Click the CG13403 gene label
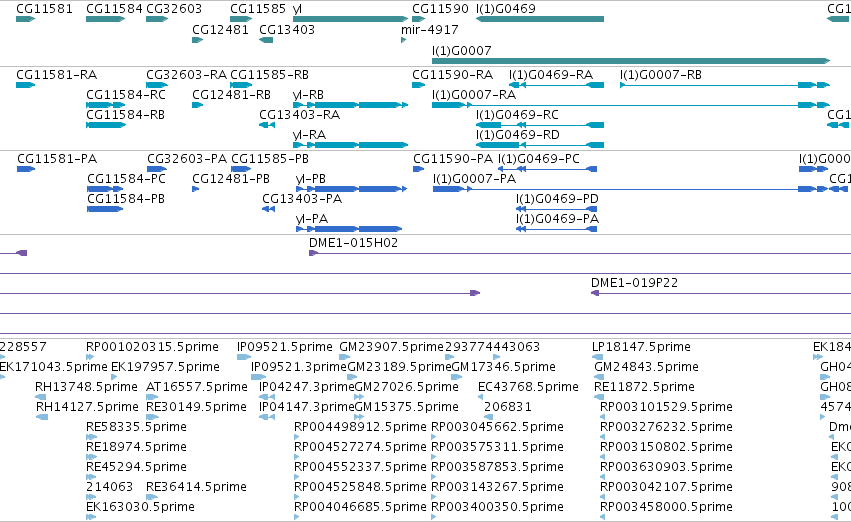 287,30
